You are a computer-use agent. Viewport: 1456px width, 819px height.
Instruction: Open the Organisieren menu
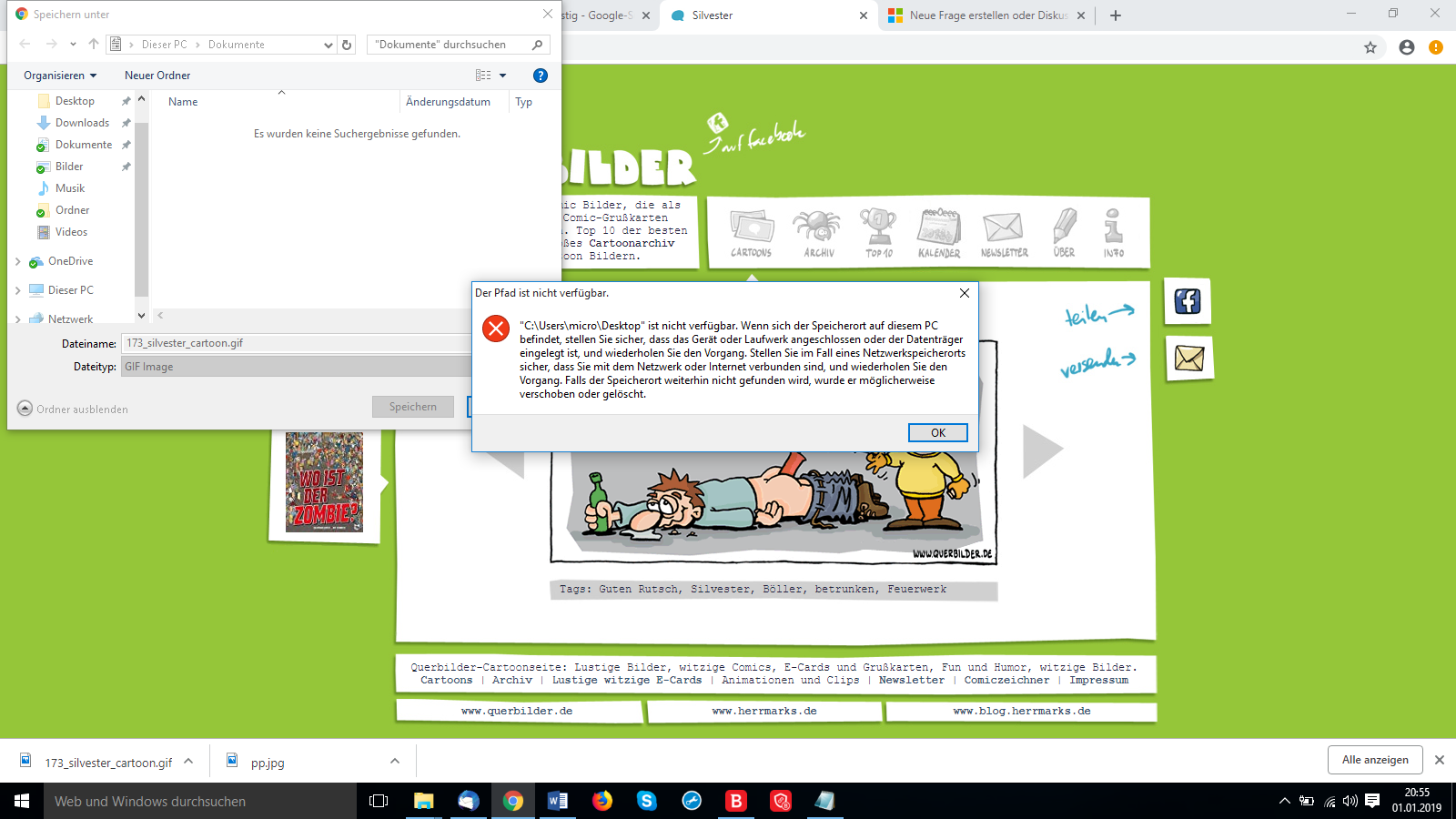(60, 76)
